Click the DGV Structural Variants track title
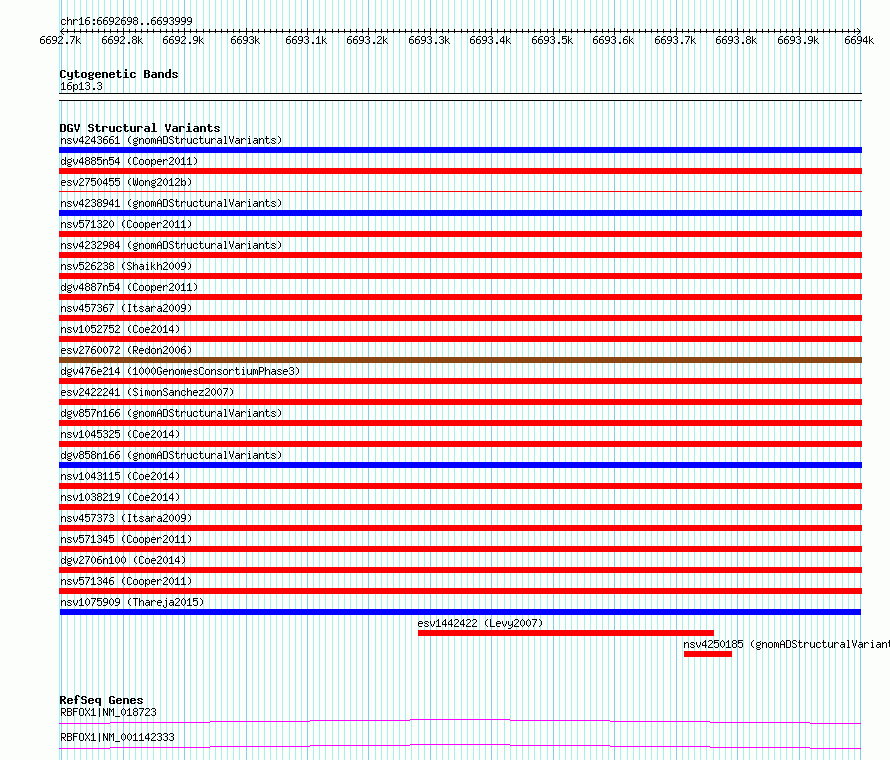Image resolution: width=890 pixels, height=760 pixels. (140, 128)
